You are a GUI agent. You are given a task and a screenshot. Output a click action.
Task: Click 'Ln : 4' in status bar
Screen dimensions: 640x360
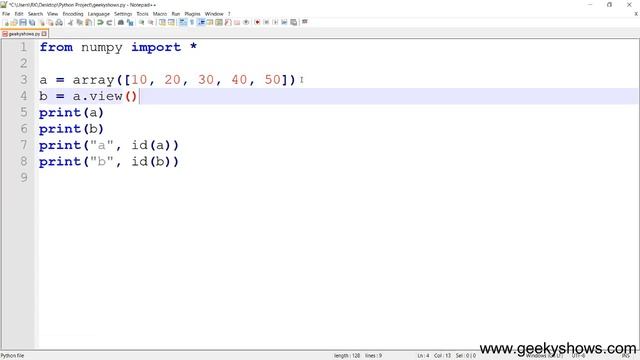423,356
